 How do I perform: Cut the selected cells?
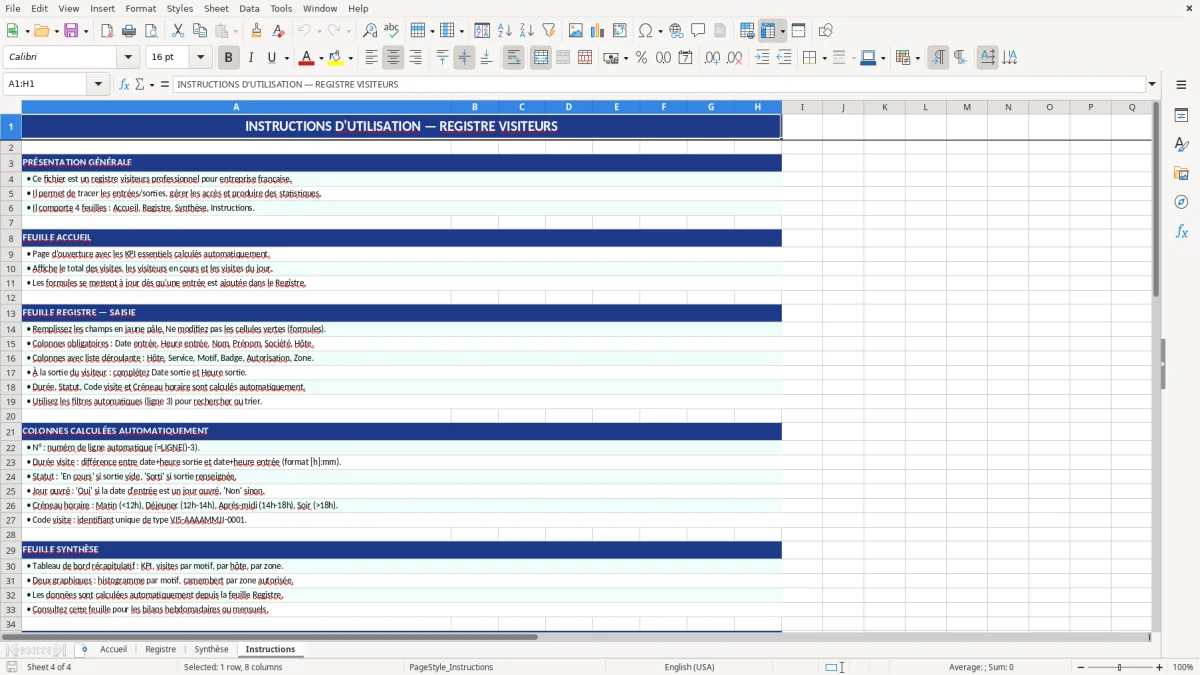(x=177, y=31)
